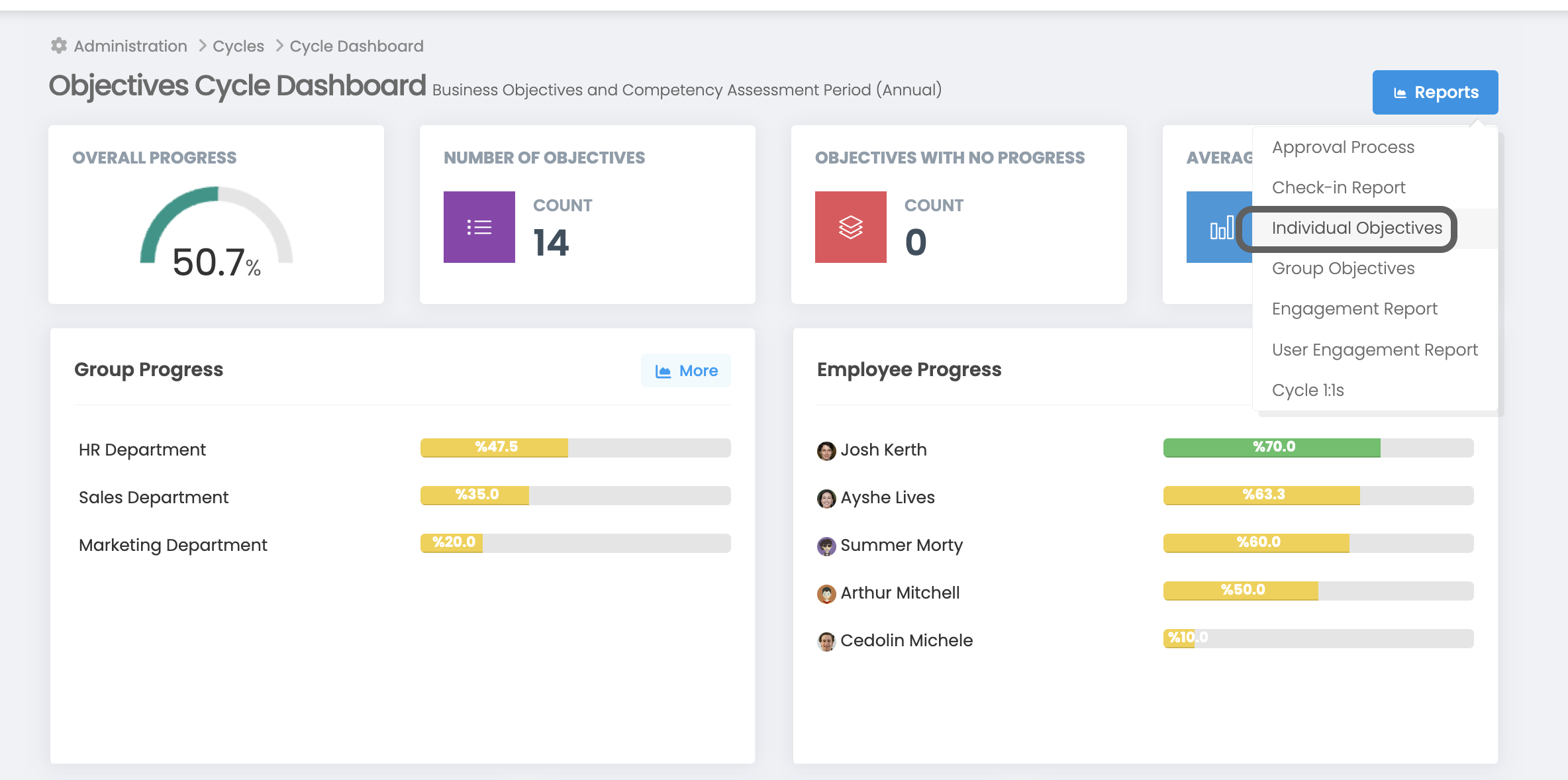Go to Cycles breadcrumb link

[x=238, y=46]
